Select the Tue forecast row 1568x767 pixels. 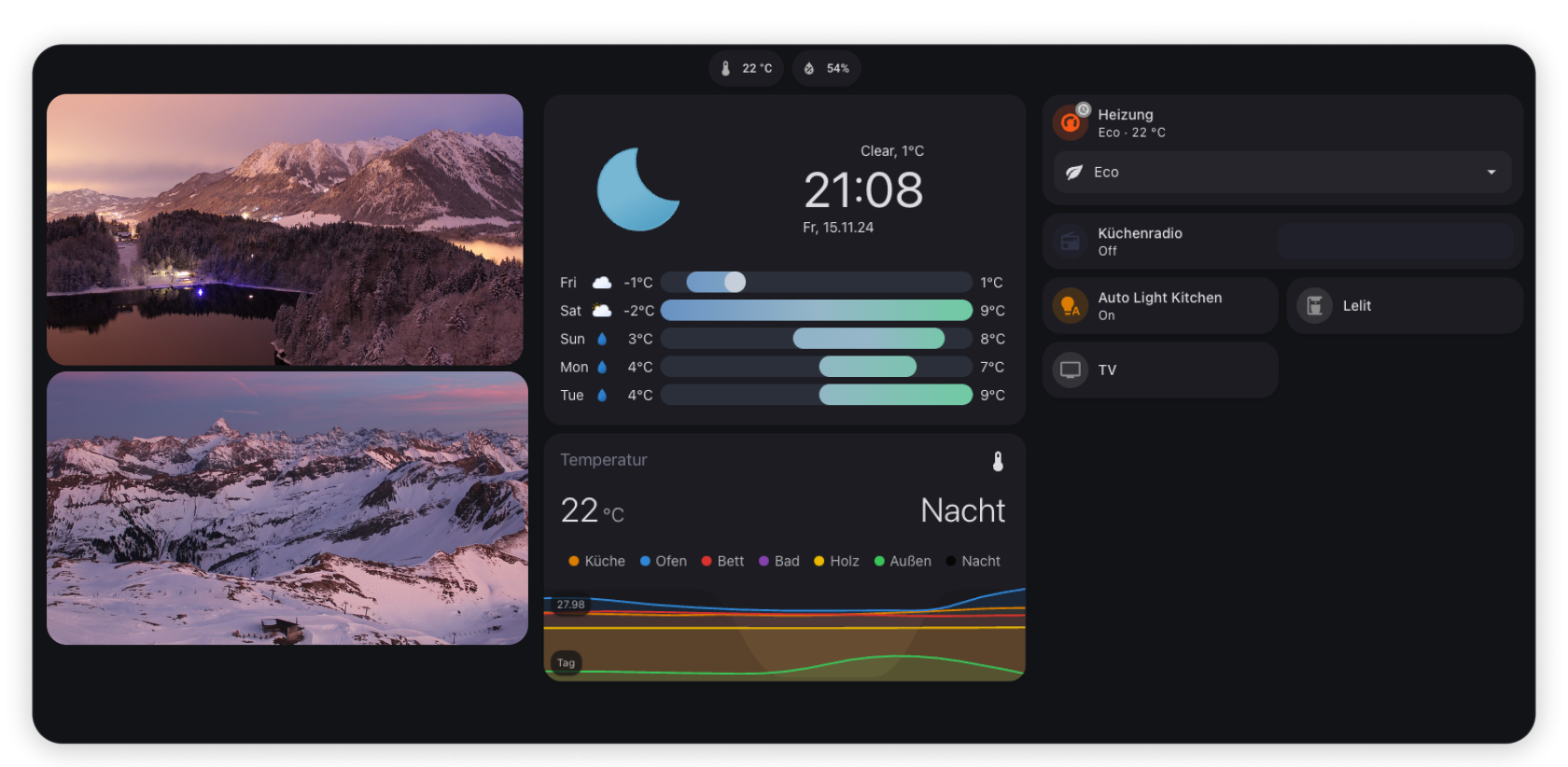782,396
